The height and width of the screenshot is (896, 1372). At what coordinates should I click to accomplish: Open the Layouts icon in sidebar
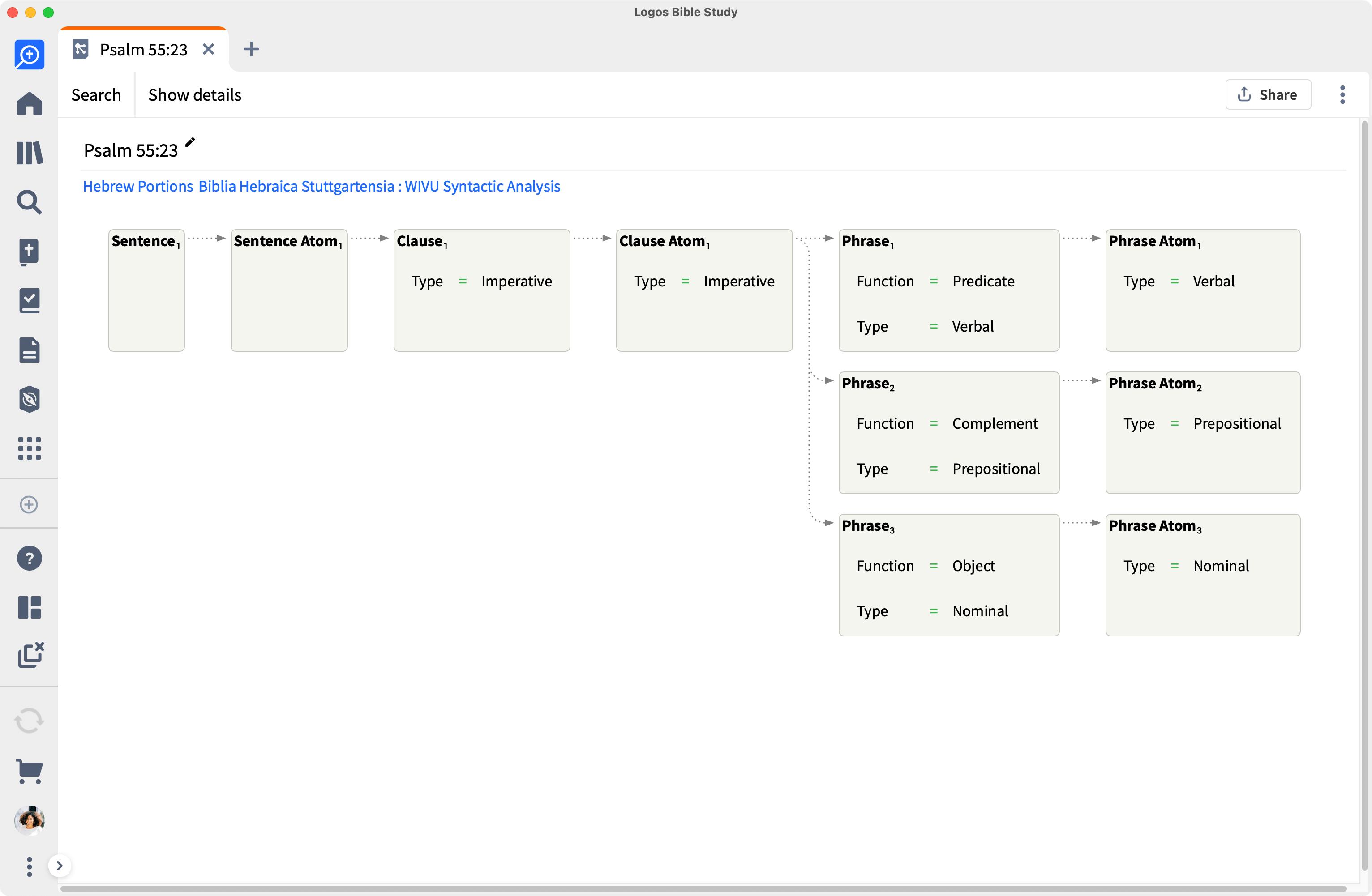[30, 607]
